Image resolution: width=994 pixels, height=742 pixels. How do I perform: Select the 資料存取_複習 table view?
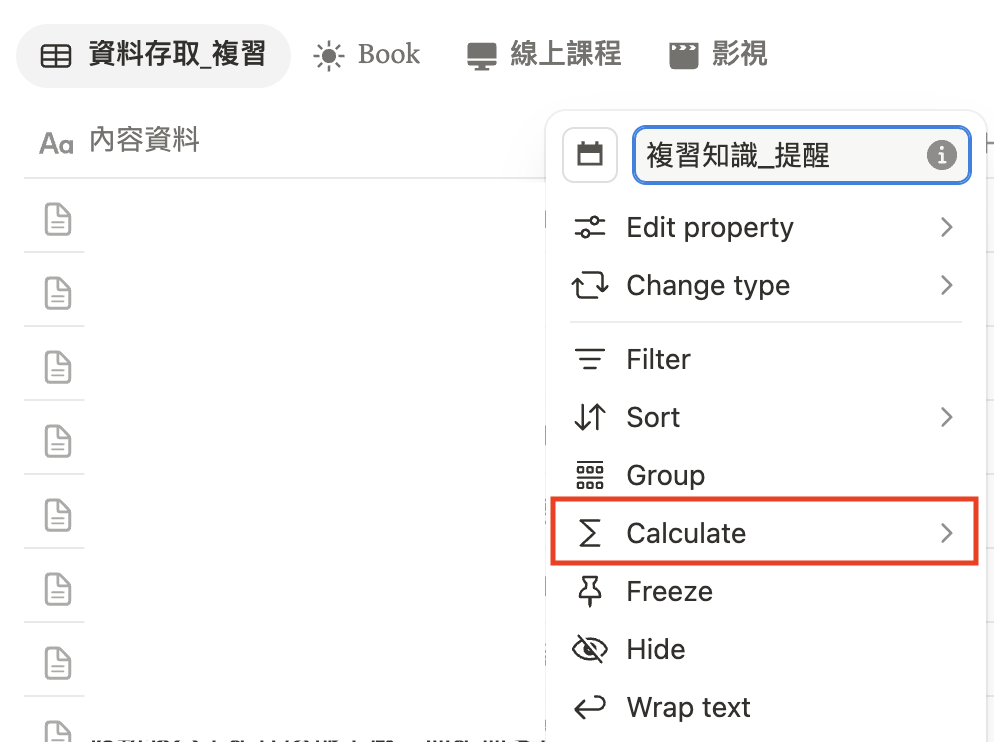pos(153,54)
